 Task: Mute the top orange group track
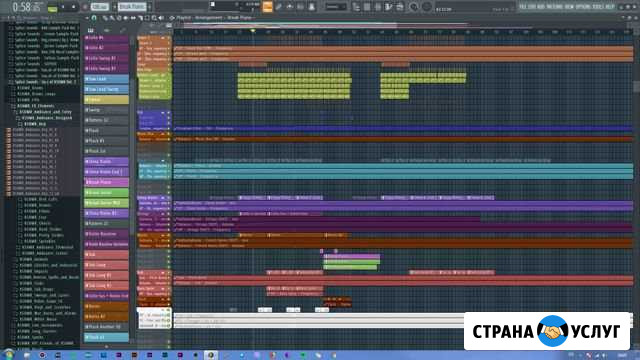pos(169,38)
